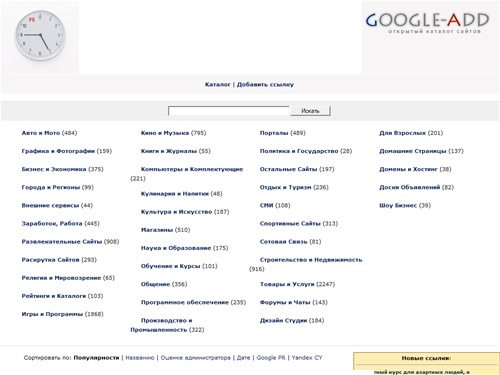Open Компьютеры и Комплектующие category
Screen dimensions: 500x375
[192, 169]
